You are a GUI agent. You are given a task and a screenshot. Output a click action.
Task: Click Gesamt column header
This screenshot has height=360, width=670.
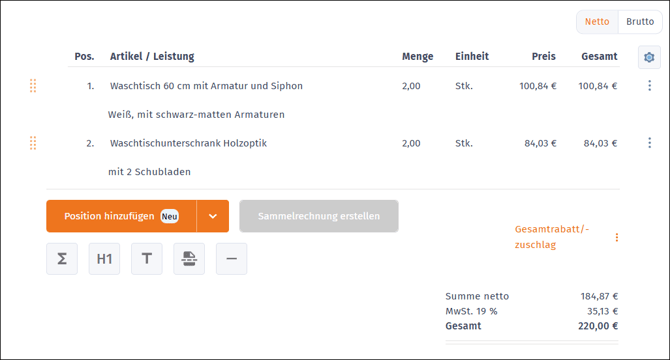[599, 56]
